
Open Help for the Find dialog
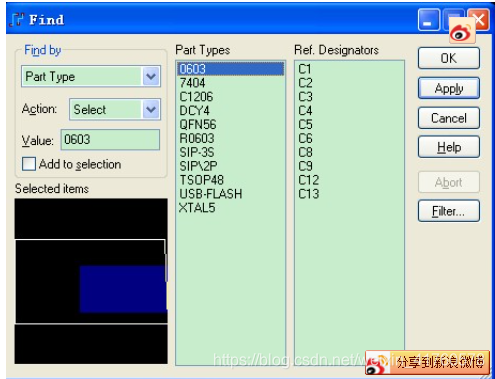pyautogui.click(x=449, y=147)
